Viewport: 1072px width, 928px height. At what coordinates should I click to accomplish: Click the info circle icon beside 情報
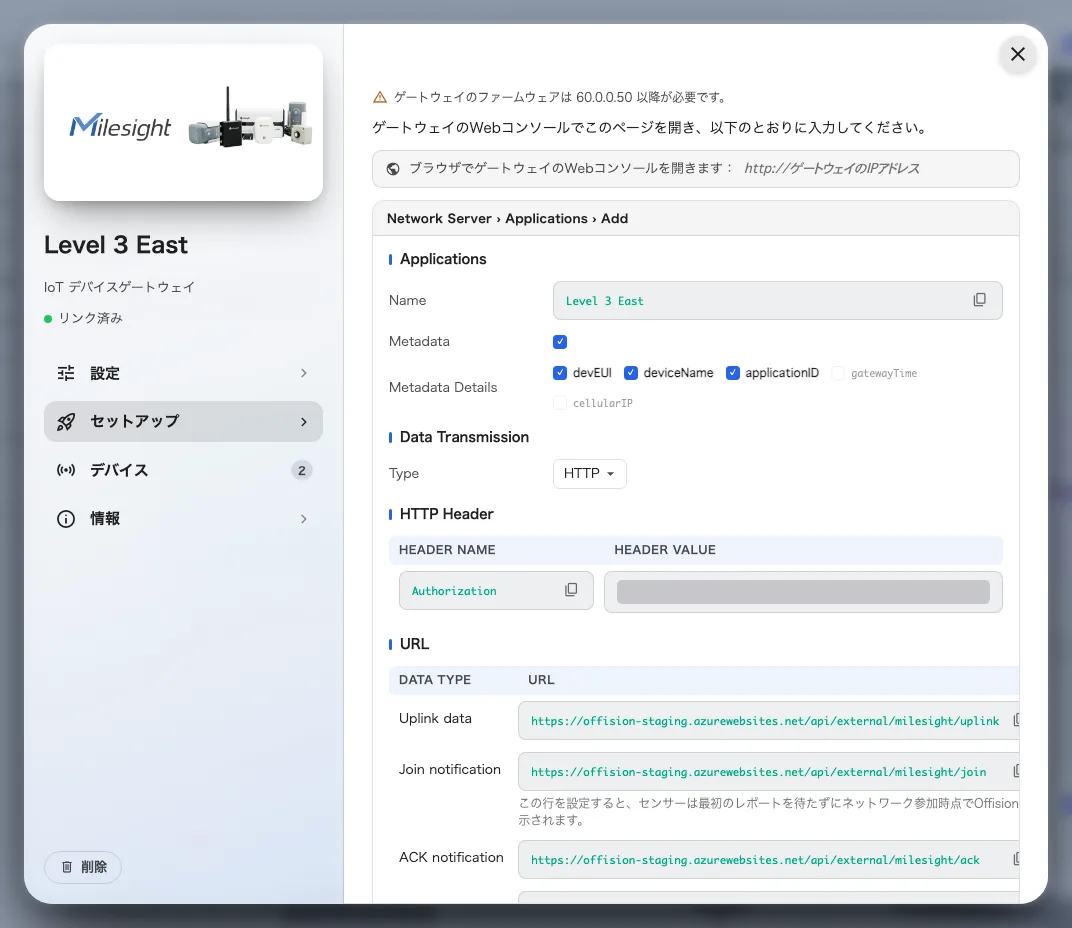[66, 519]
